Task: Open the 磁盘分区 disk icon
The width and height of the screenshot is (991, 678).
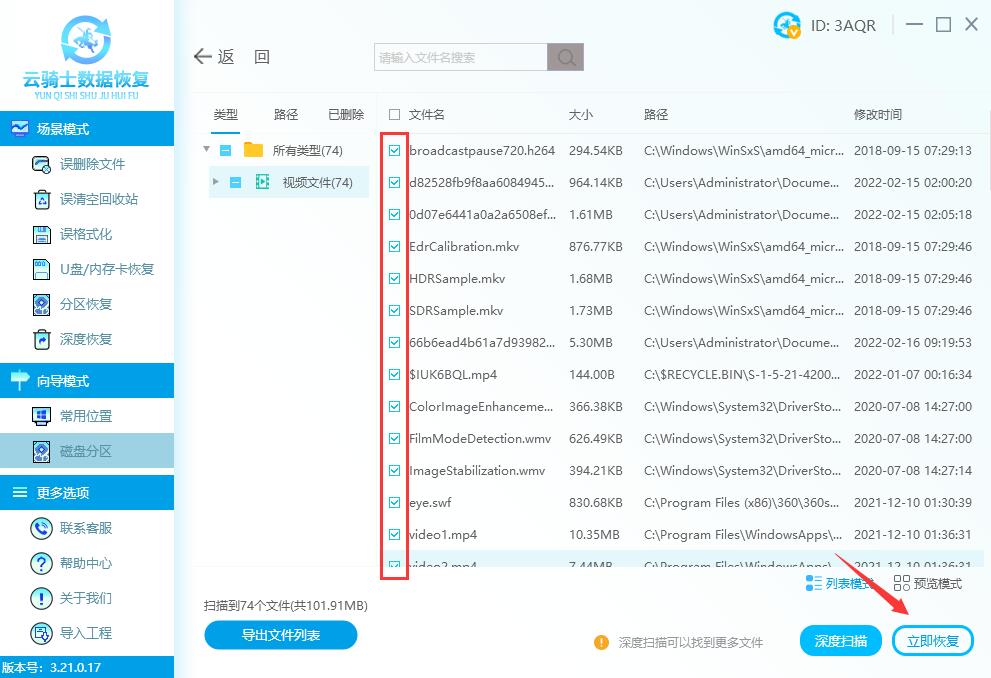Action: tap(41, 451)
